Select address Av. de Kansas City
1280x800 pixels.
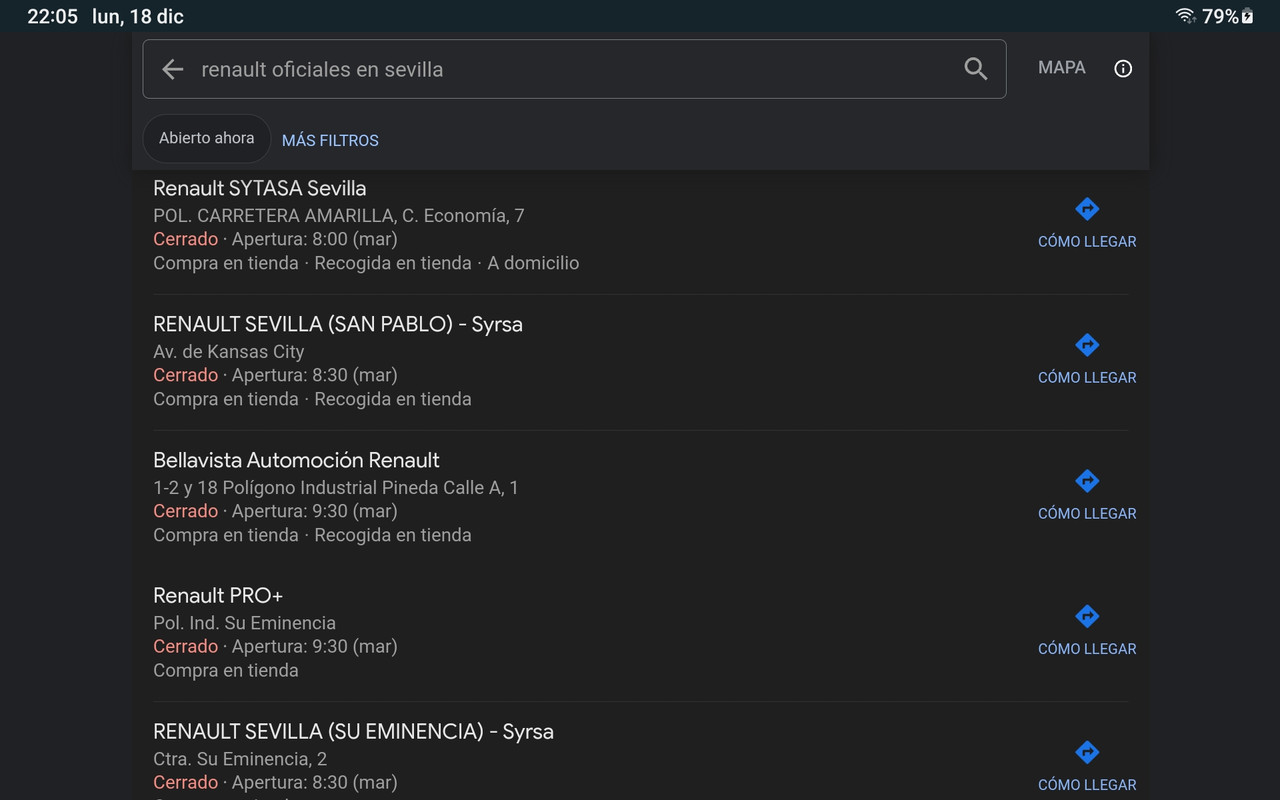pos(229,352)
